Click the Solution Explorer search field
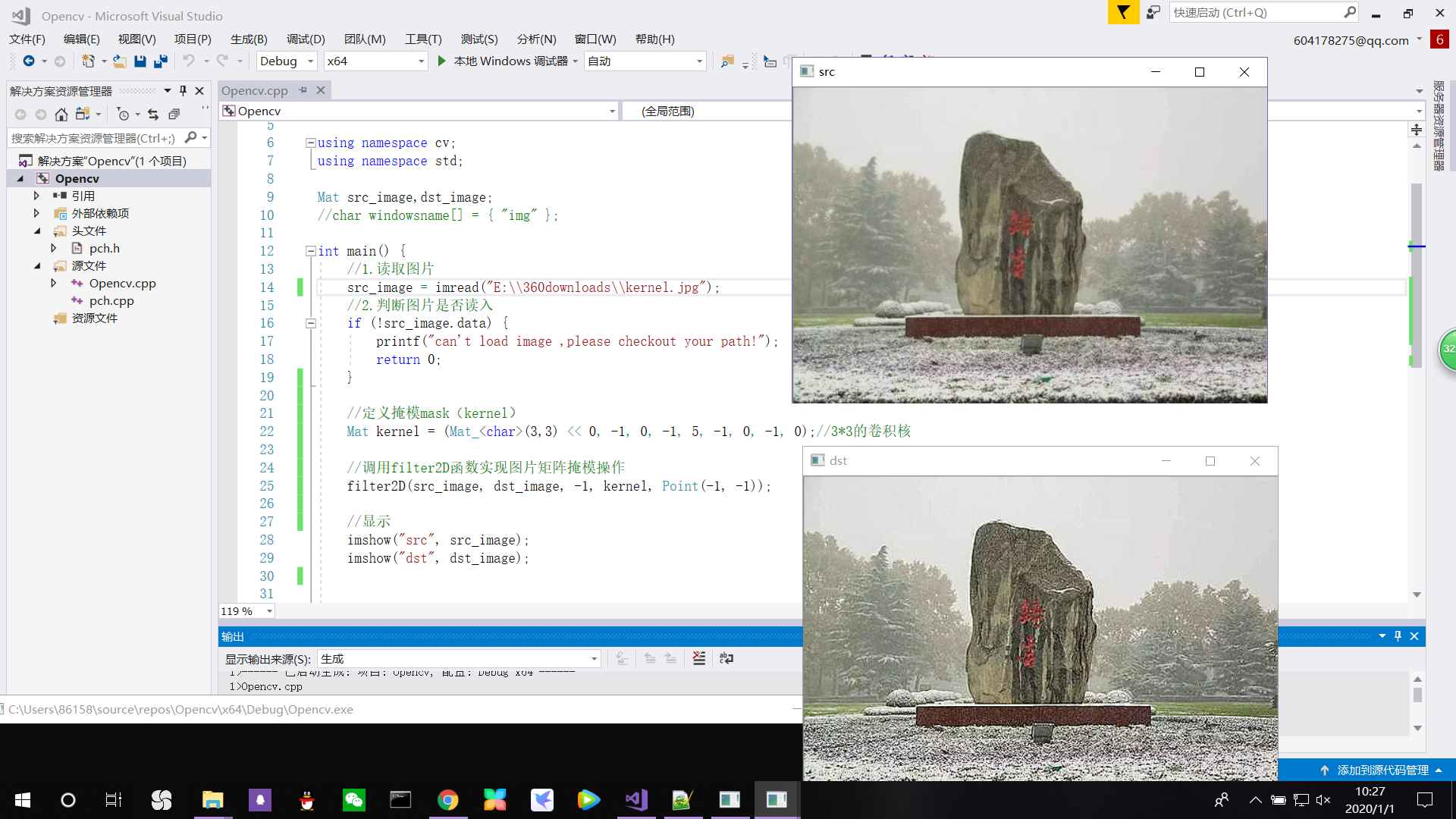1456x819 pixels. (93, 138)
